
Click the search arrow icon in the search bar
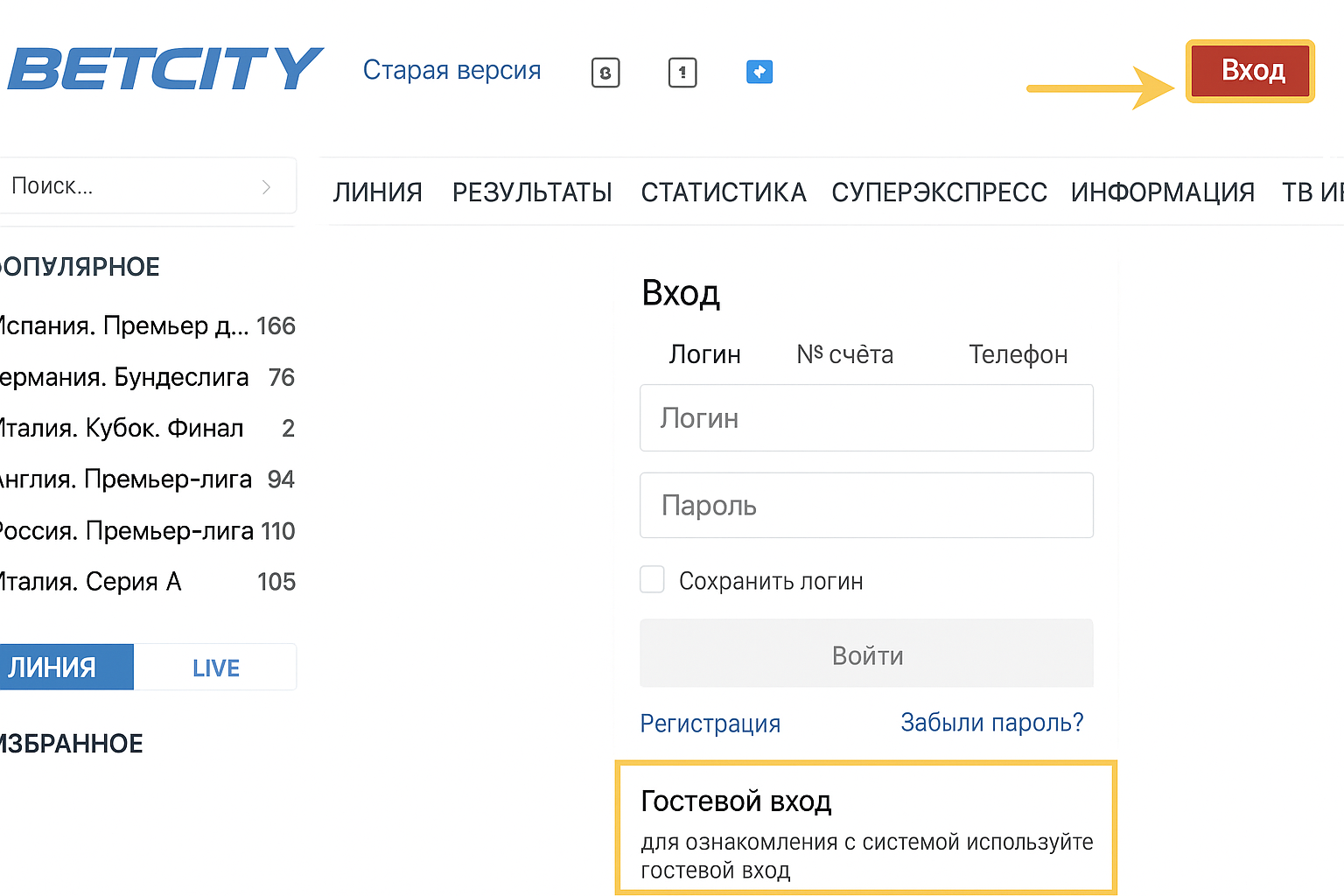(x=266, y=186)
